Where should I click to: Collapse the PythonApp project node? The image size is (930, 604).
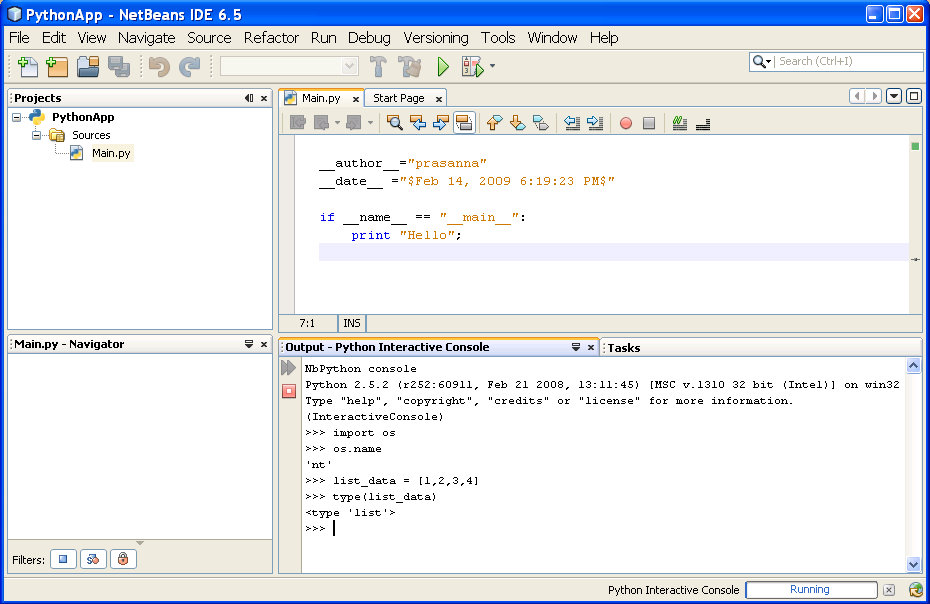[x=17, y=117]
